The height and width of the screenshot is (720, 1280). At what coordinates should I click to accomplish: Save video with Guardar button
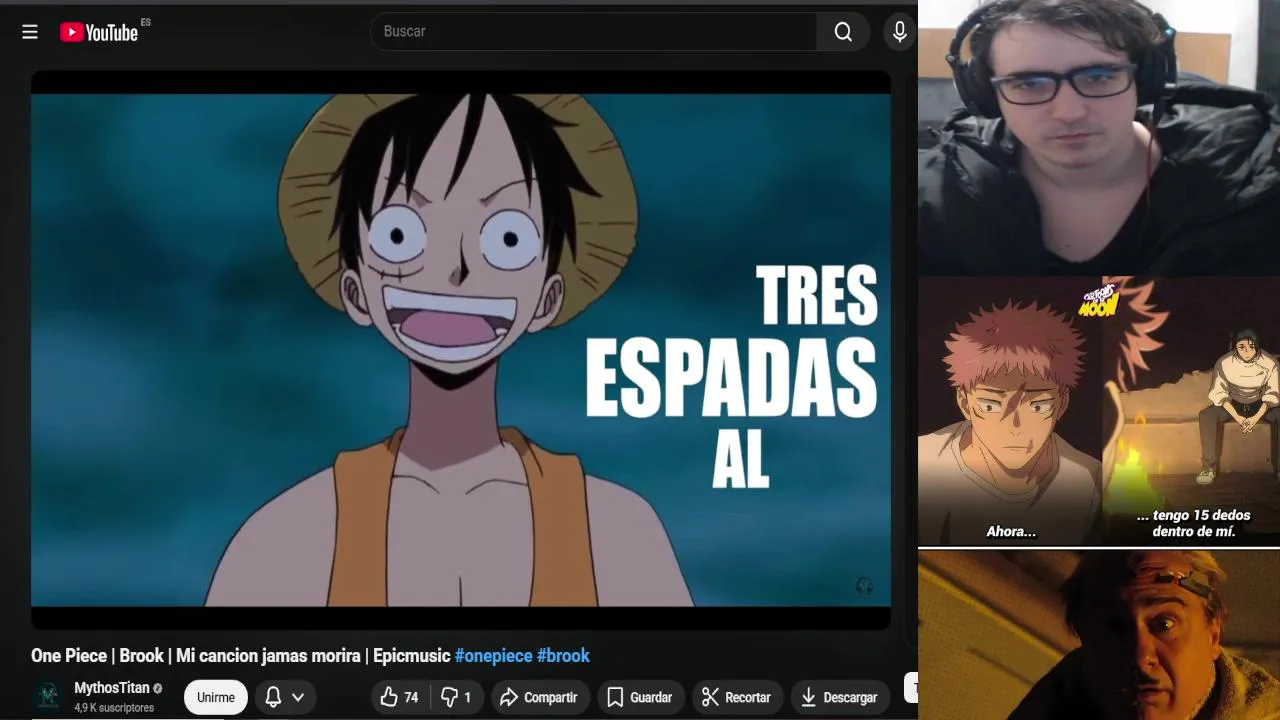640,697
